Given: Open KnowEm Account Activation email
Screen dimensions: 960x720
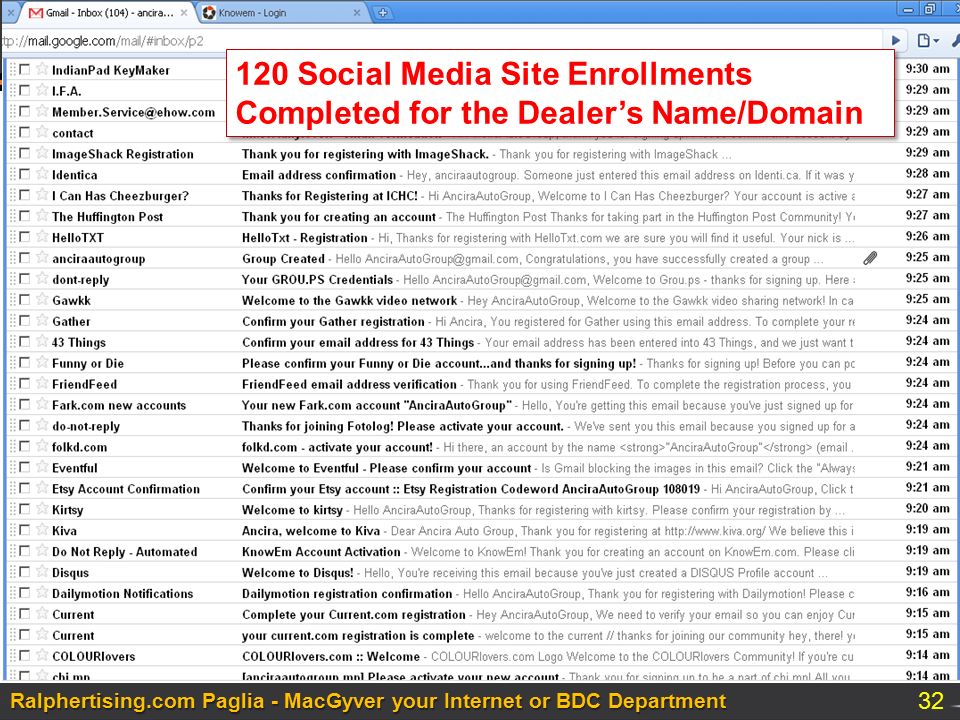Looking at the screenshot, I should pyautogui.click(x=321, y=552).
